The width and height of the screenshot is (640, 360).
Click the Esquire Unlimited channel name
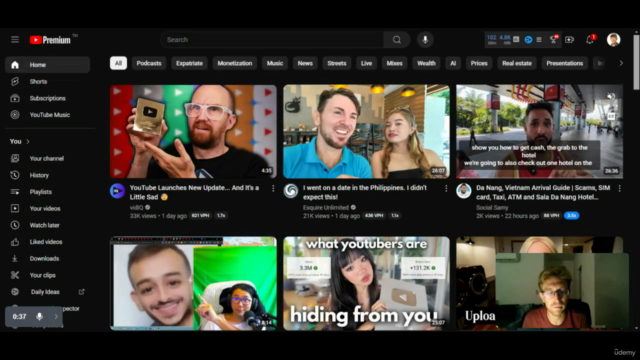pos(326,207)
